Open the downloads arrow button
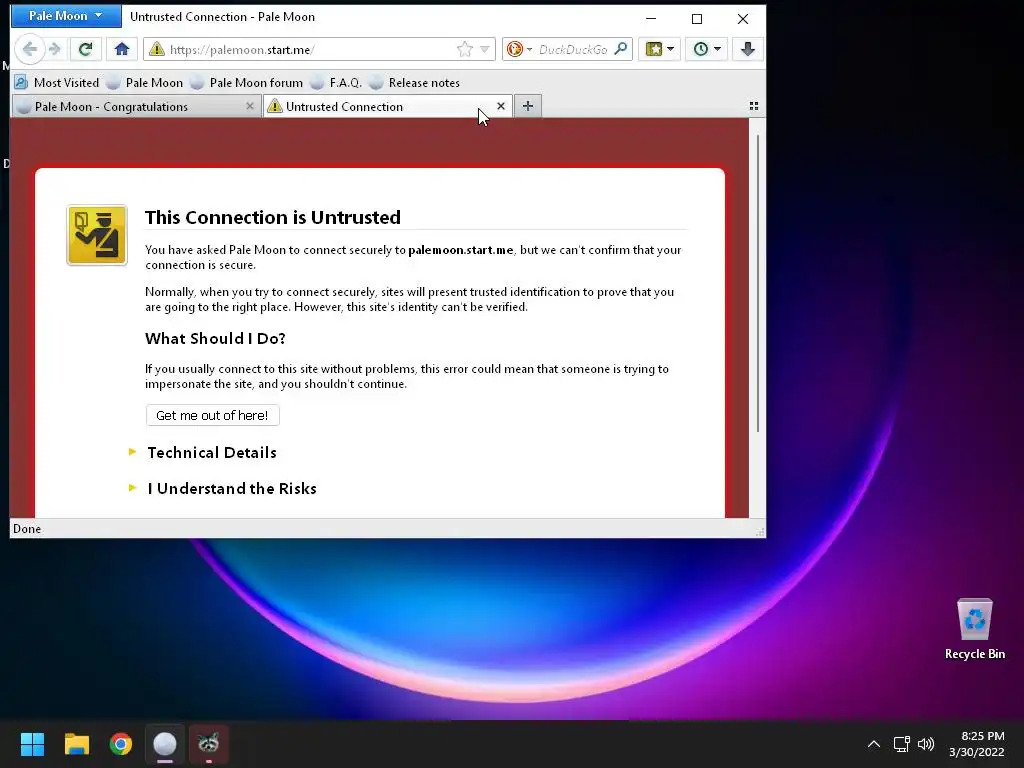This screenshot has height=768, width=1024. click(748, 49)
